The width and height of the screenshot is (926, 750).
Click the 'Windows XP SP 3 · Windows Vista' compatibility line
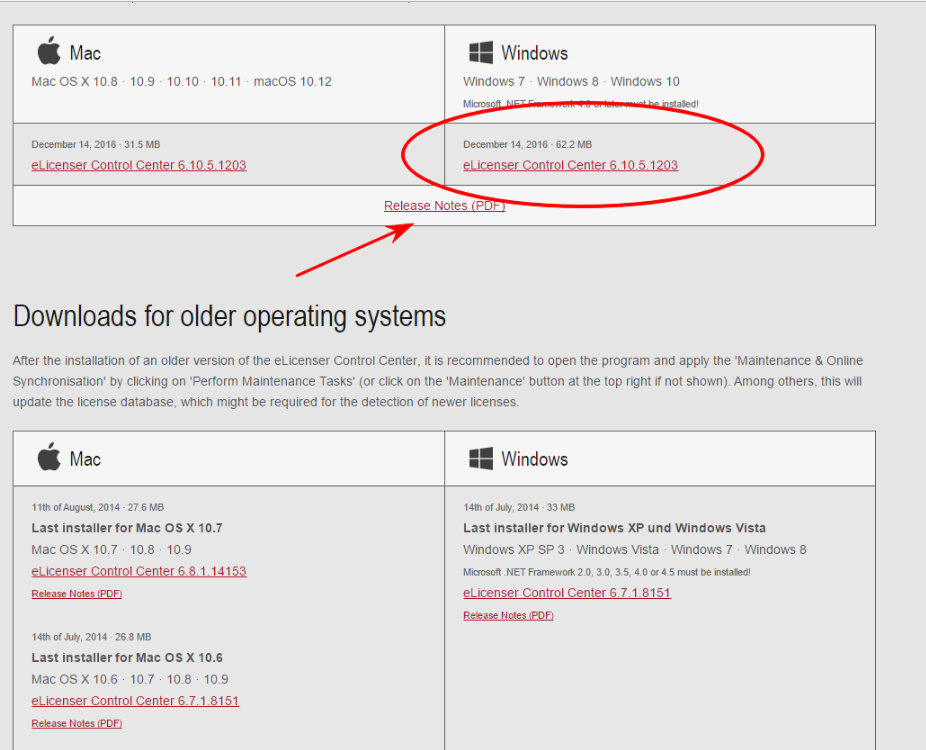point(634,550)
